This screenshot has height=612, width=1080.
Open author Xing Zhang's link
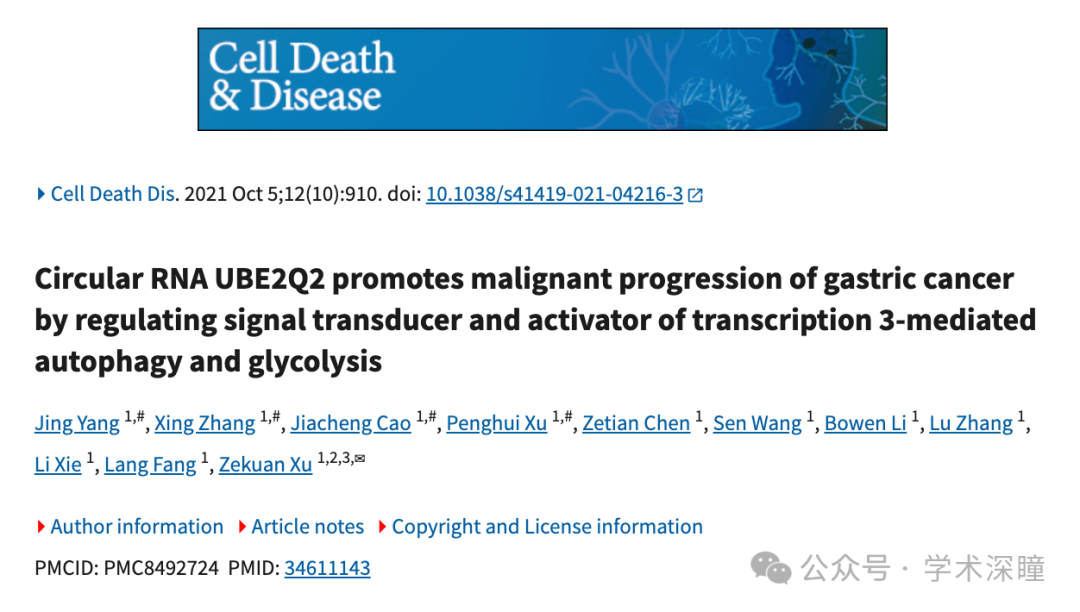205,423
